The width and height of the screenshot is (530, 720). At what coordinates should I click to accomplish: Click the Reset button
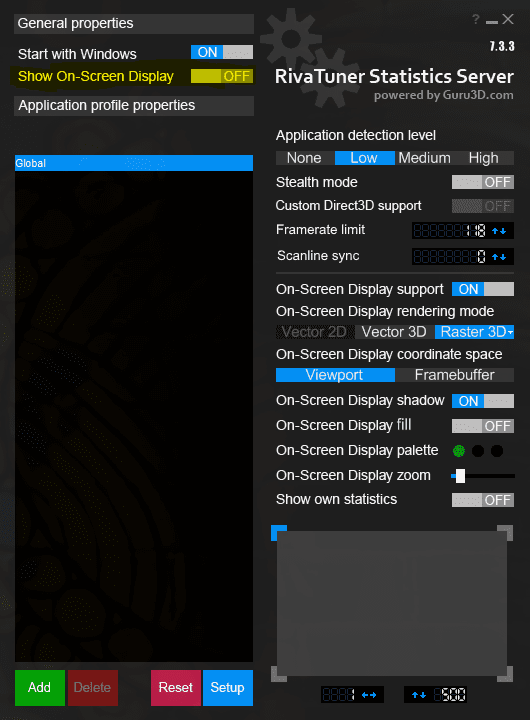click(176, 687)
